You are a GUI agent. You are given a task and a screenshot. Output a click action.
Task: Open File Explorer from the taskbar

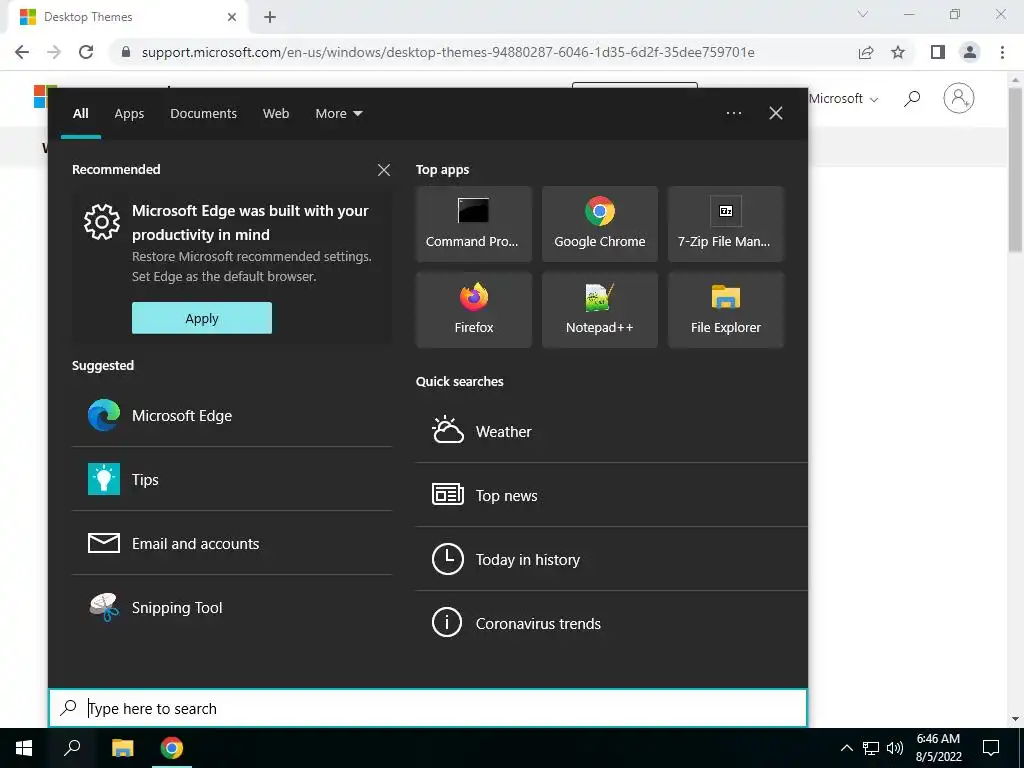pos(122,748)
